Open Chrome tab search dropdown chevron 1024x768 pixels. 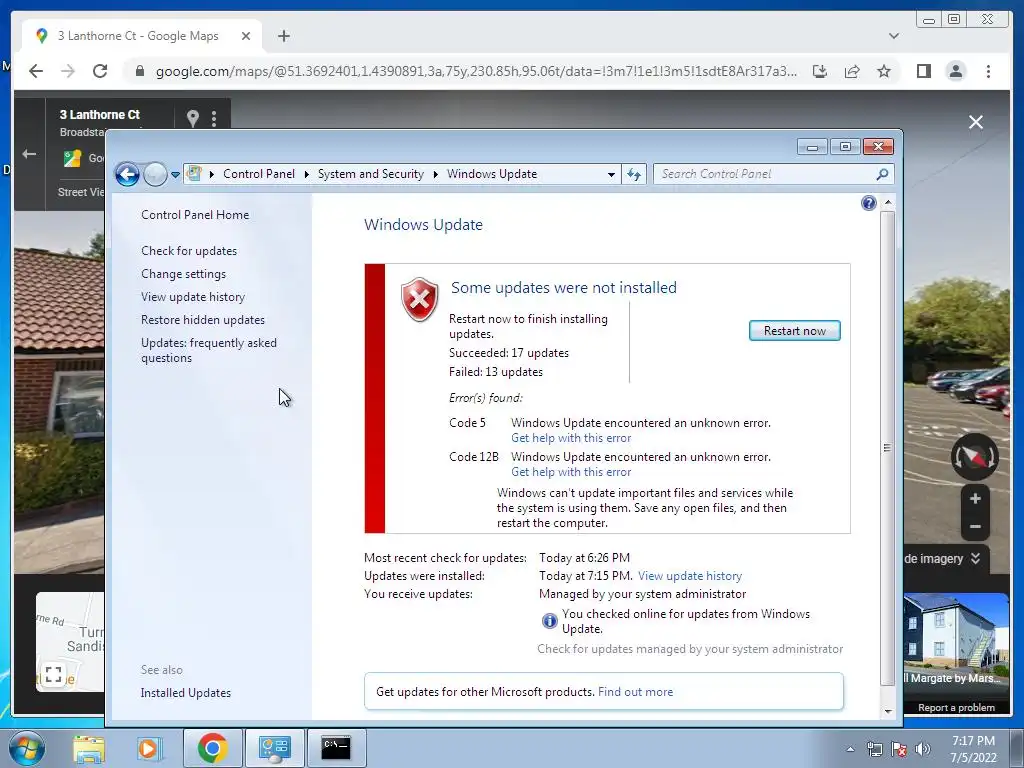point(894,36)
